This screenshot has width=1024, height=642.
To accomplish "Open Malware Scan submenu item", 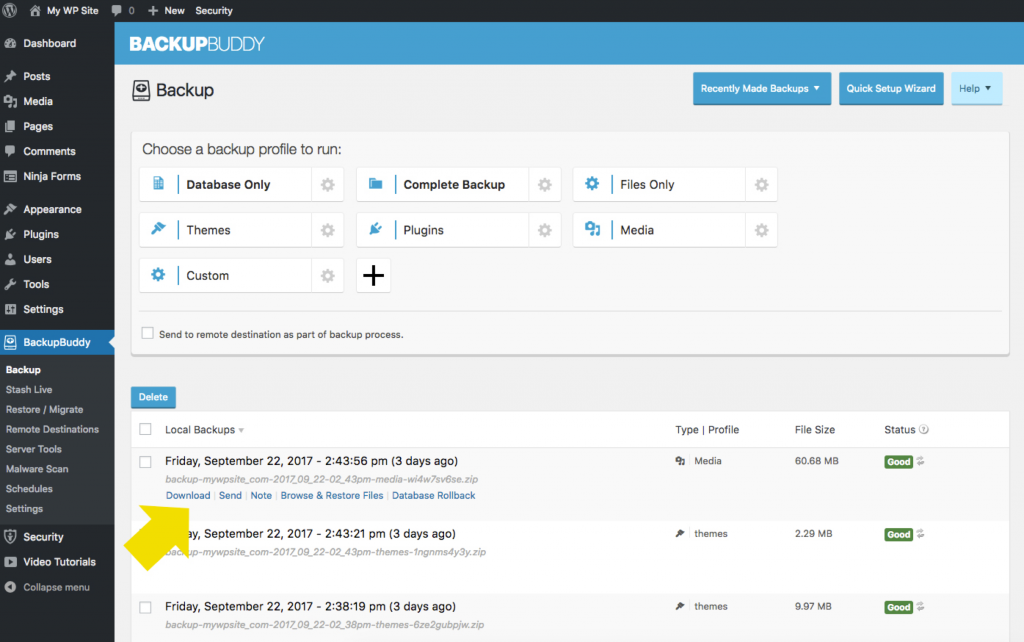I will coord(37,469).
